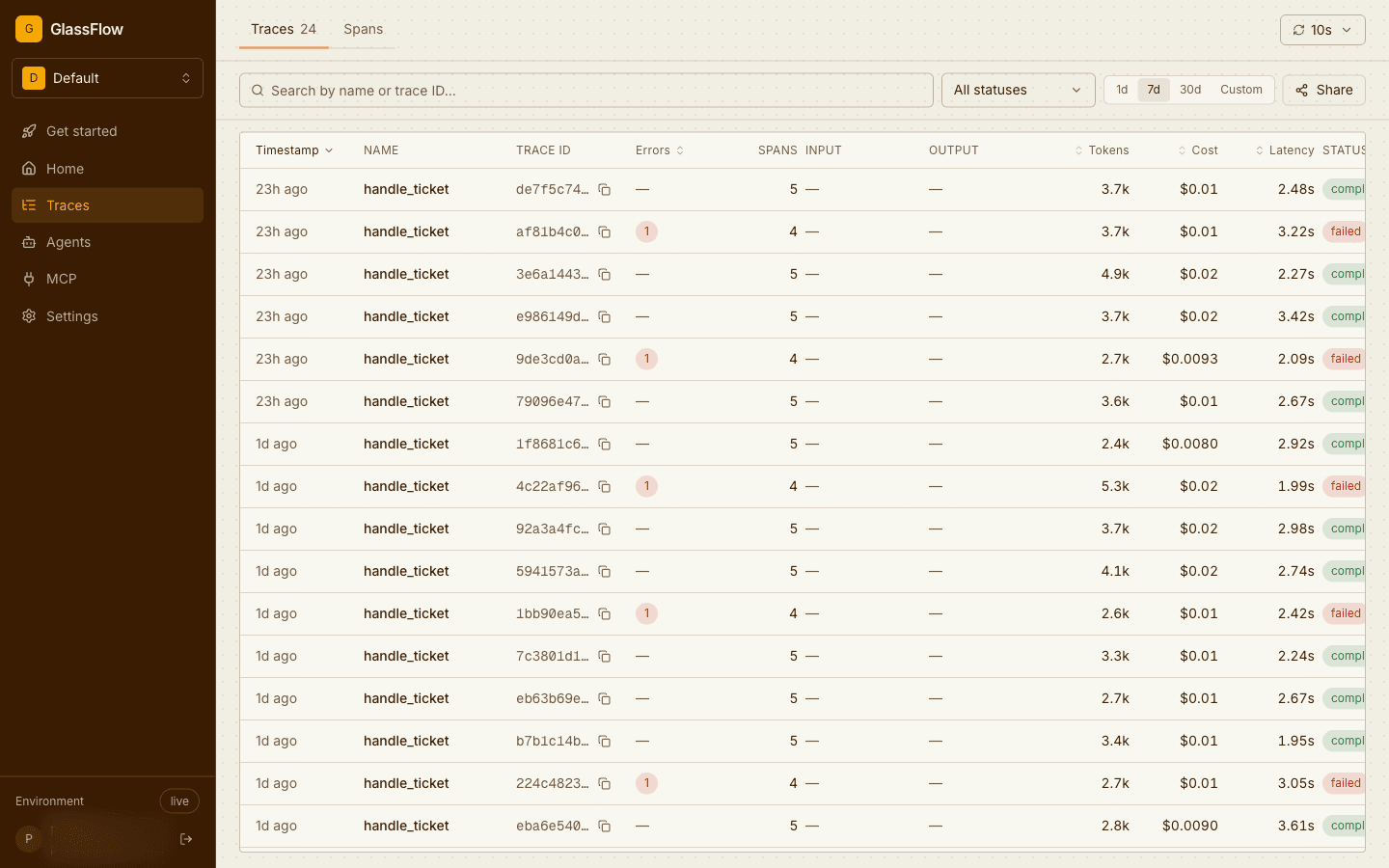Click the error badge for trace af81b4c0

point(646,231)
